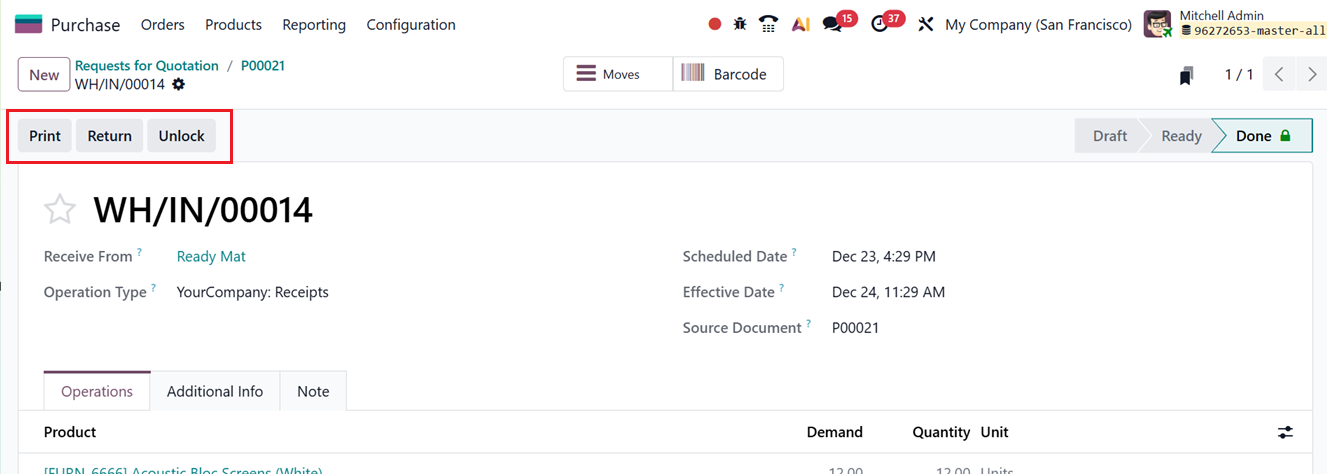Select the Note tab
The width and height of the screenshot is (1327, 474).
[313, 391]
